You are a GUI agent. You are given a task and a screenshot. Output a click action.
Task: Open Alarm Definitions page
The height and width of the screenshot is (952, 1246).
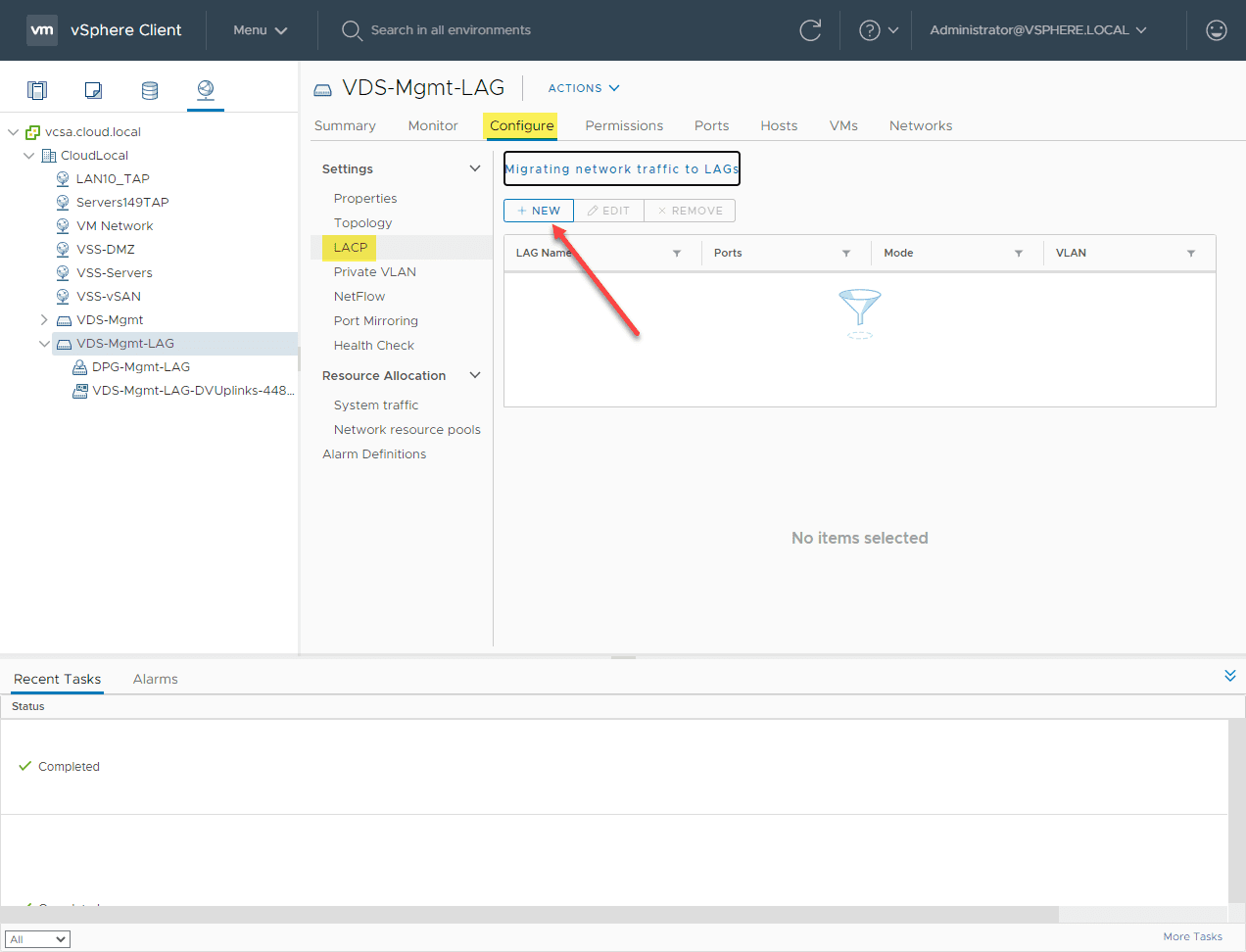pyautogui.click(x=374, y=453)
